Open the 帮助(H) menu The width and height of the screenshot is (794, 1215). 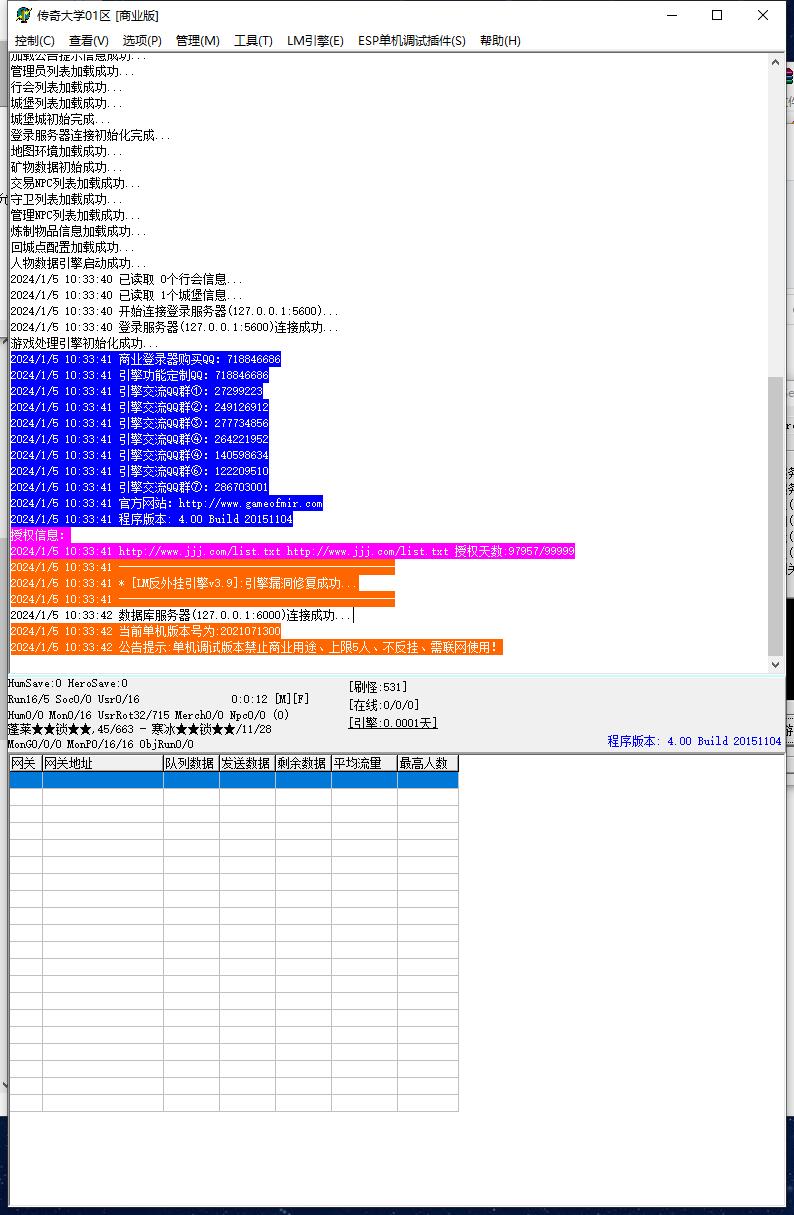[500, 41]
